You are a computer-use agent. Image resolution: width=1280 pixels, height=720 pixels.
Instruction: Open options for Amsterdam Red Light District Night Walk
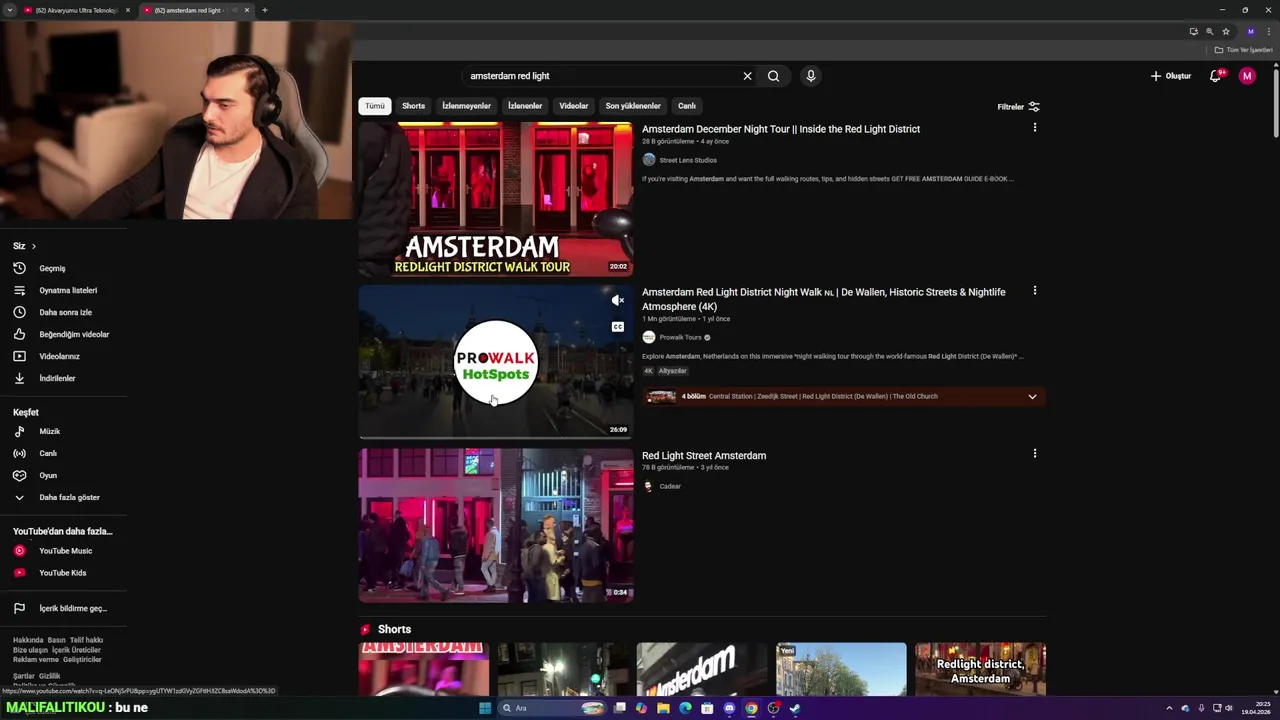[1035, 291]
